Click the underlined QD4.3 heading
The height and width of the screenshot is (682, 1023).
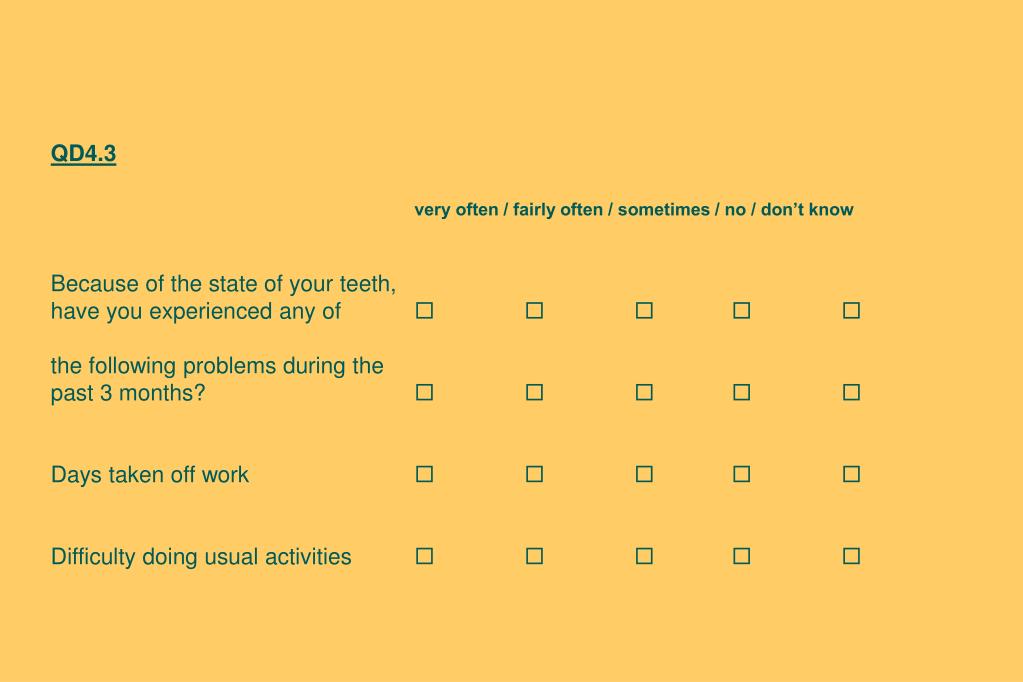tap(84, 154)
